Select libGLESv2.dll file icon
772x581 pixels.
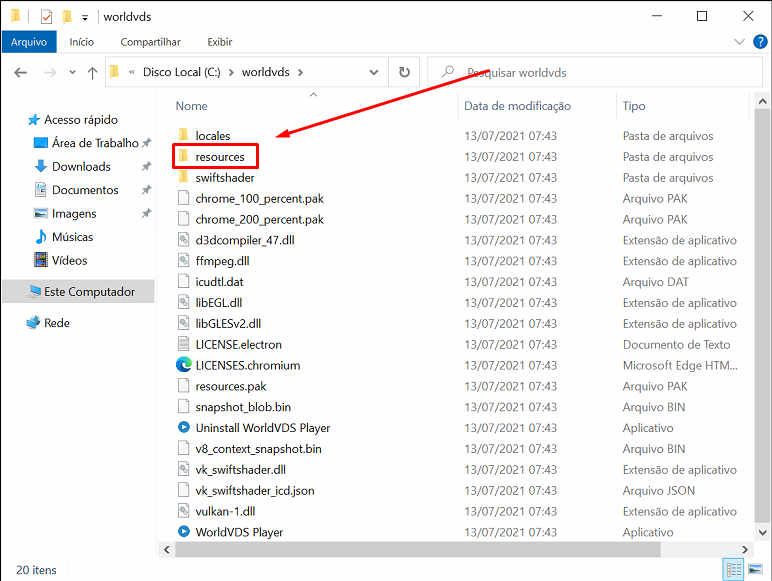tap(184, 323)
